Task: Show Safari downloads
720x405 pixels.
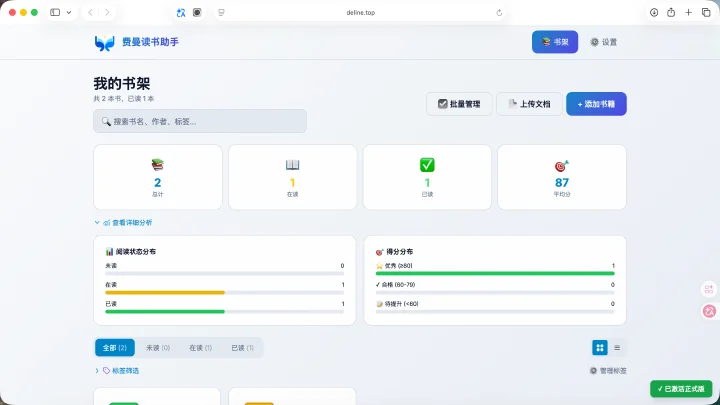Action: pos(654,12)
